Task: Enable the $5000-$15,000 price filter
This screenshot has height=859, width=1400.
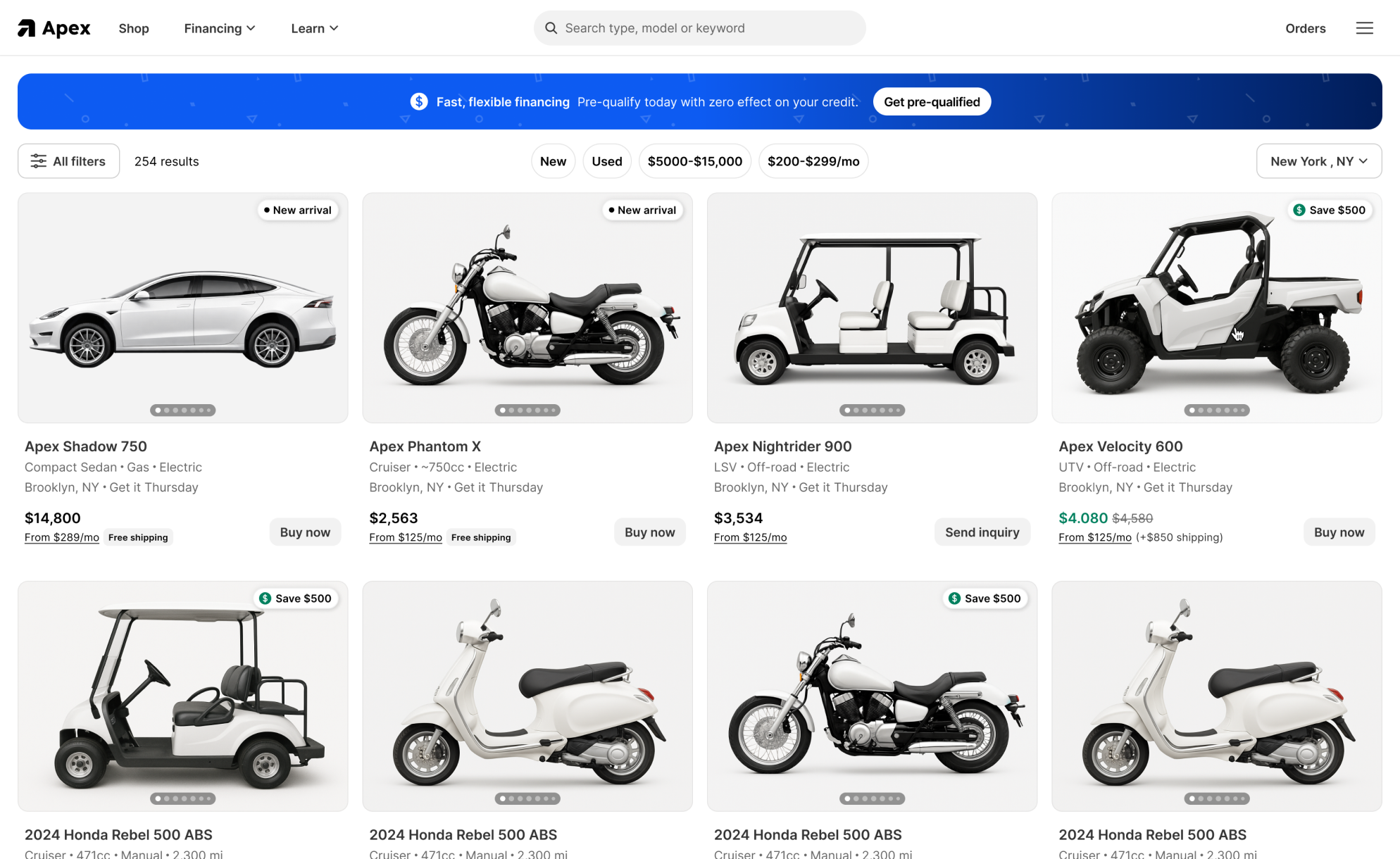Action: [694, 161]
